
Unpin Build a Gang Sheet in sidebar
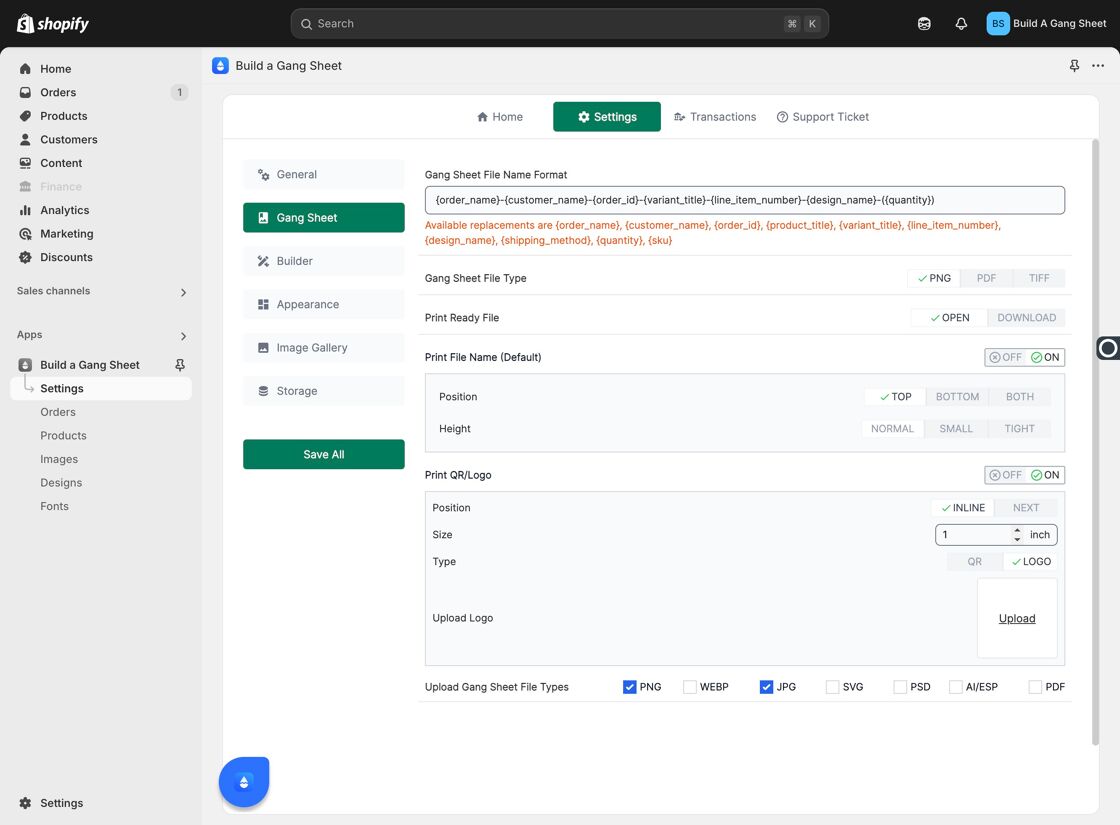click(180, 365)
